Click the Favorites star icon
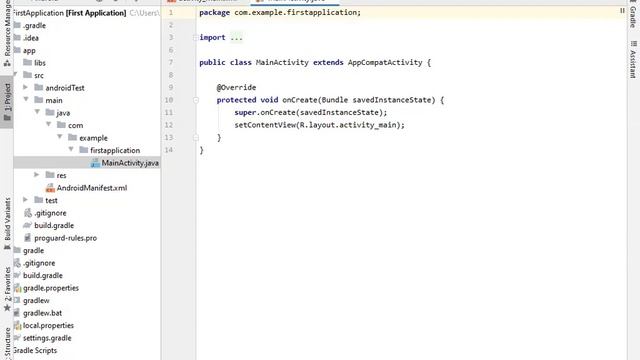640x360 pixels. click(7, 307)
